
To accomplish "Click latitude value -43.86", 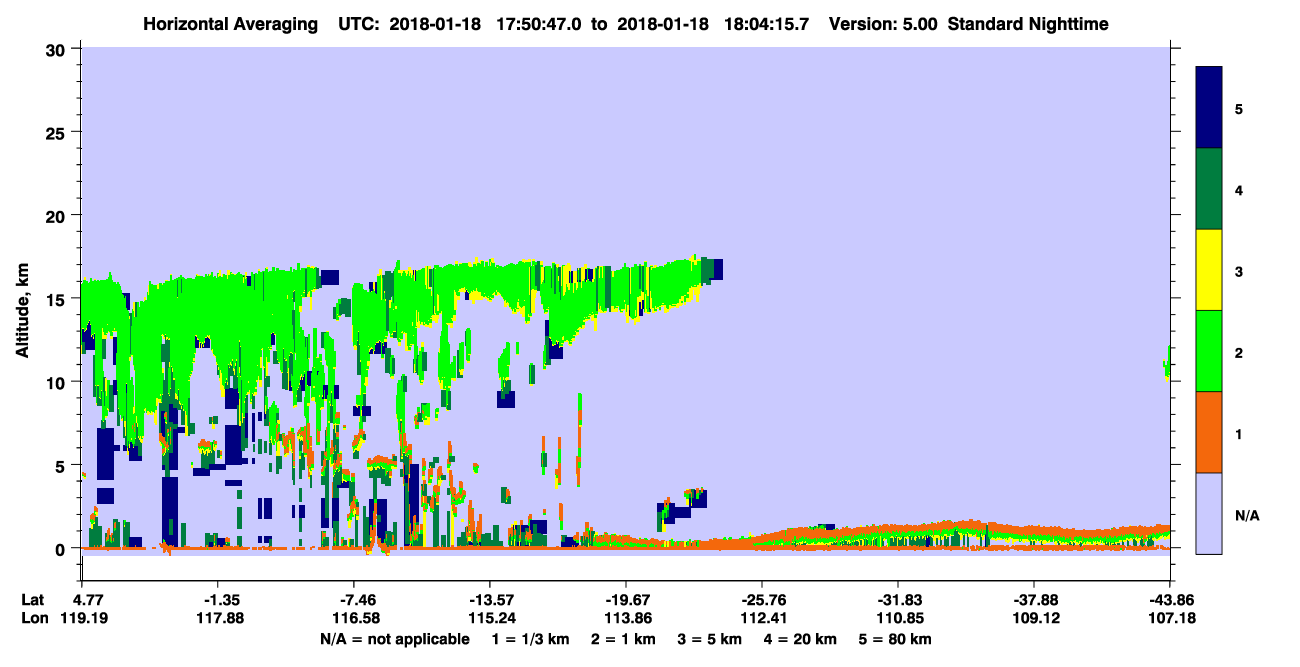I will click(x=1169, y=600).
